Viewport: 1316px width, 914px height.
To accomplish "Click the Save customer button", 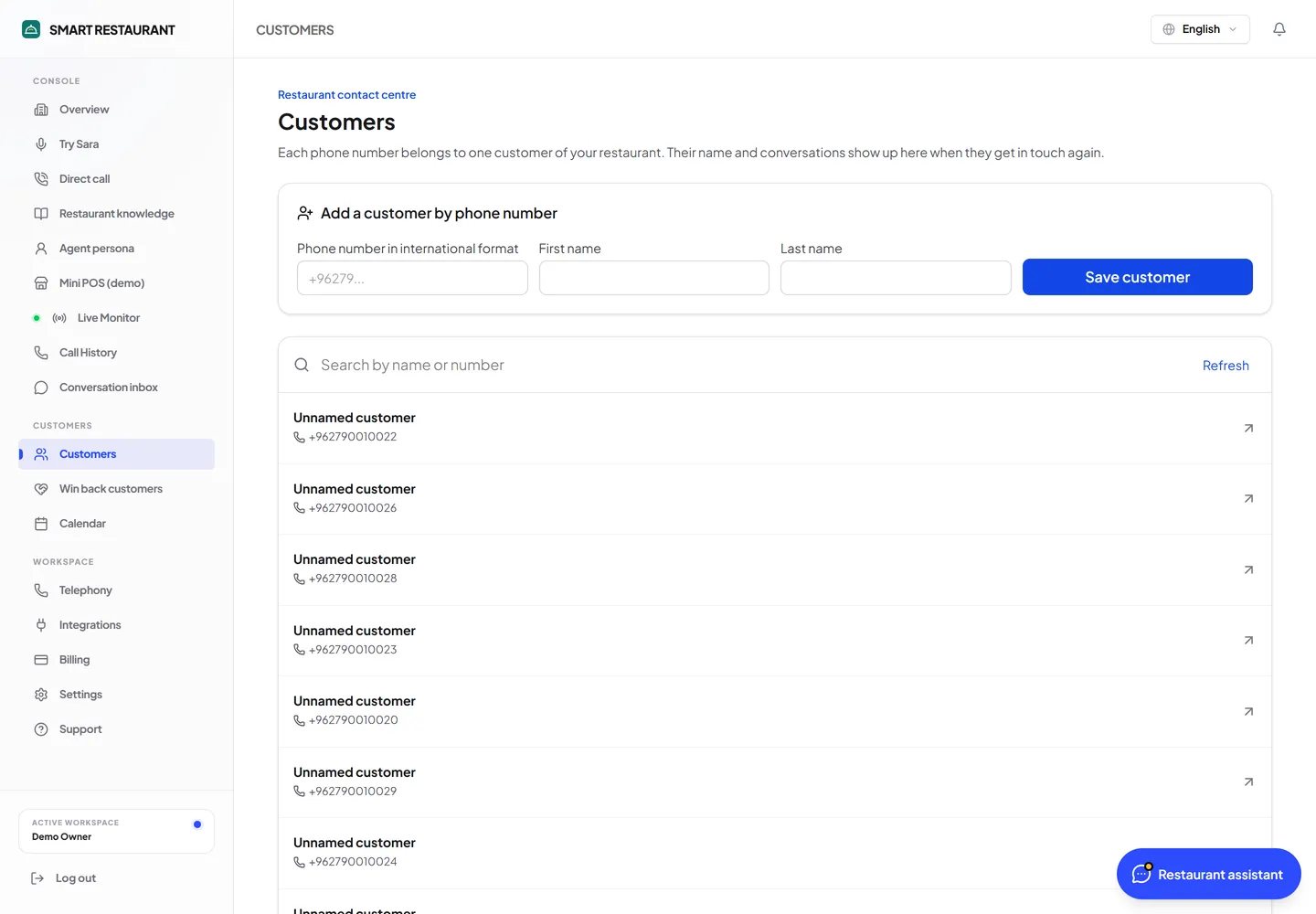I will (x=1137, y=277).
